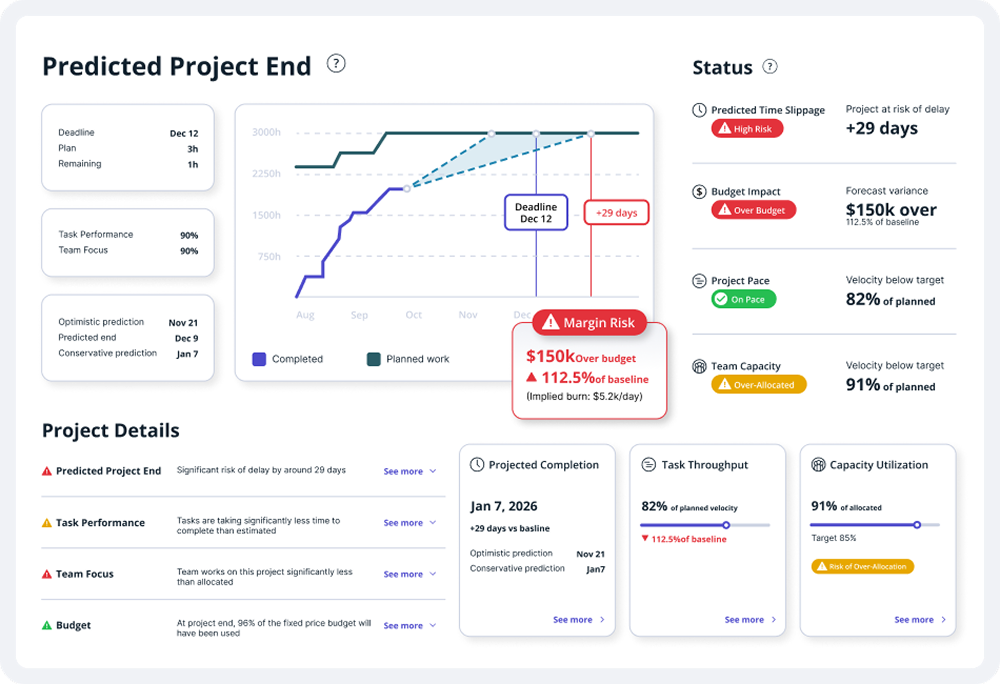Select the Project Pace status icon
This screenshot has height=684, width=1000.
tap(700, 280)
